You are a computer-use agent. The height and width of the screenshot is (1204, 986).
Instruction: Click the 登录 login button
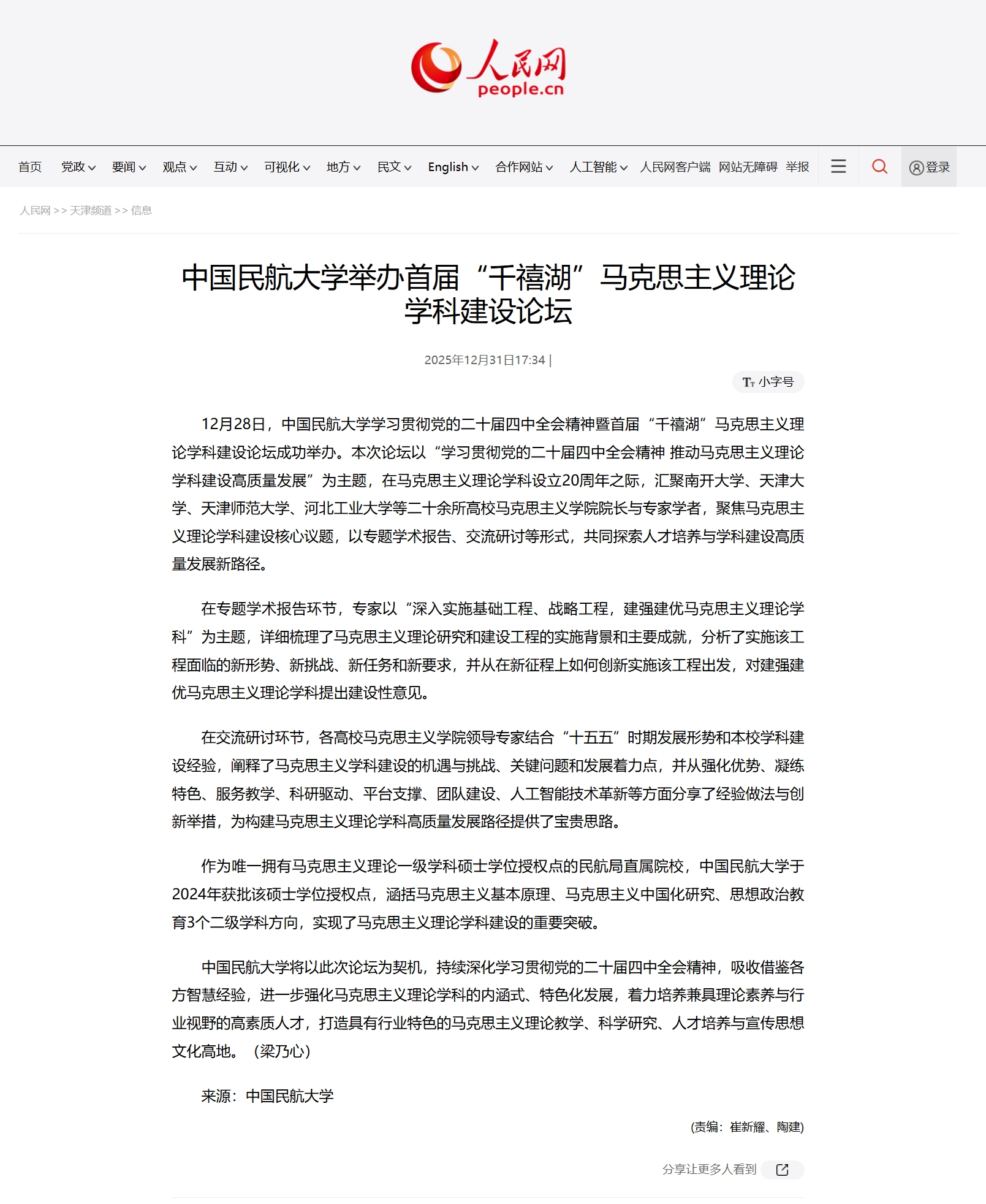929,167
